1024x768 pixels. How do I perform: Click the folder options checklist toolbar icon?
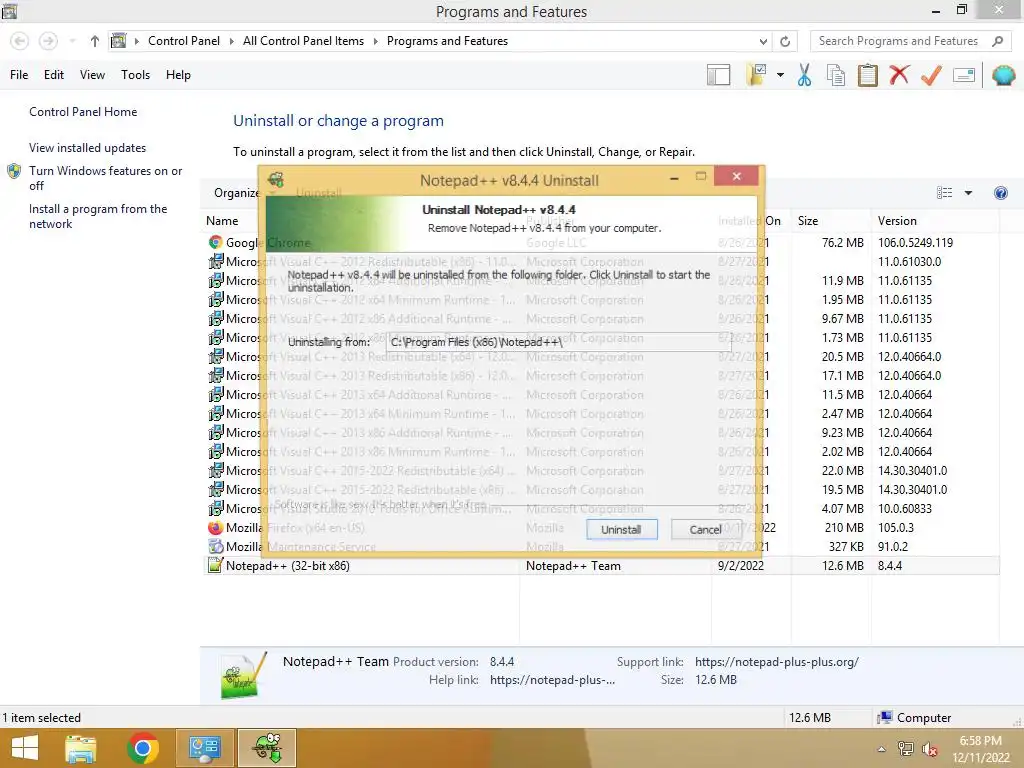click(x=757, y=75)
